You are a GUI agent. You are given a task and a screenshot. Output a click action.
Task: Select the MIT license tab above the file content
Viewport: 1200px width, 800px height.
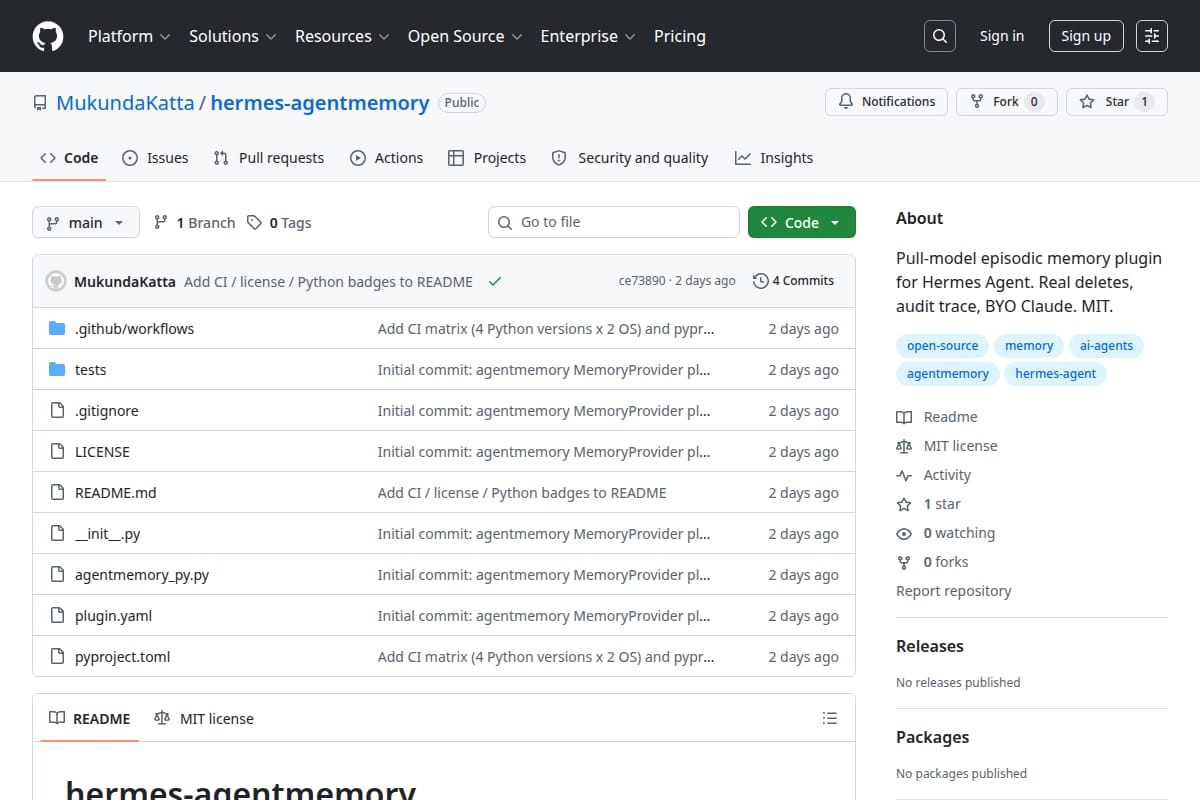click(204, 718)
